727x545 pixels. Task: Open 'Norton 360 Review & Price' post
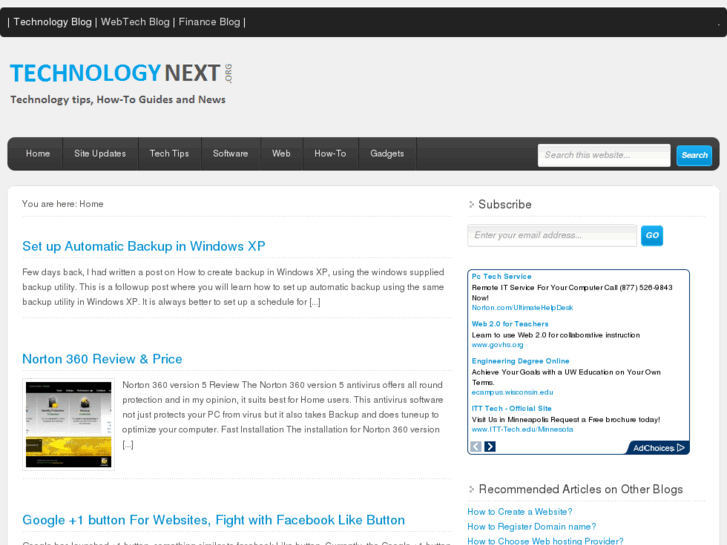102,359
